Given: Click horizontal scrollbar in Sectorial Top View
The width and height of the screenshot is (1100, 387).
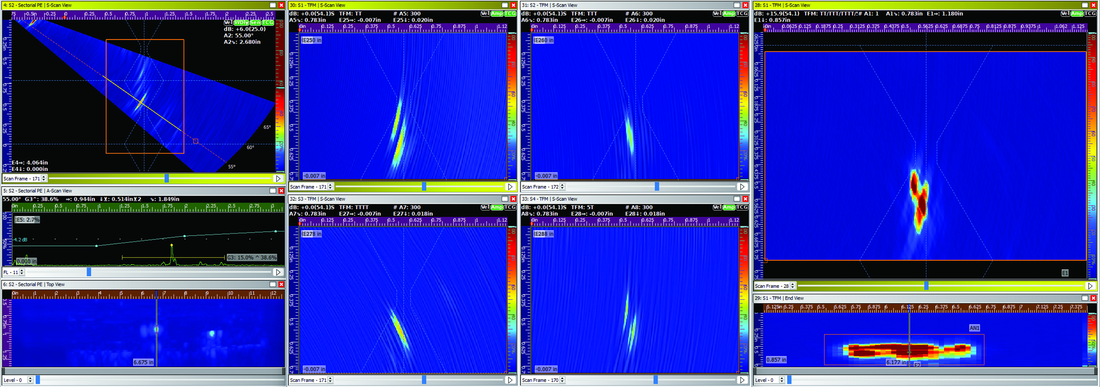Looking at the screenshot, I should 144,370.
